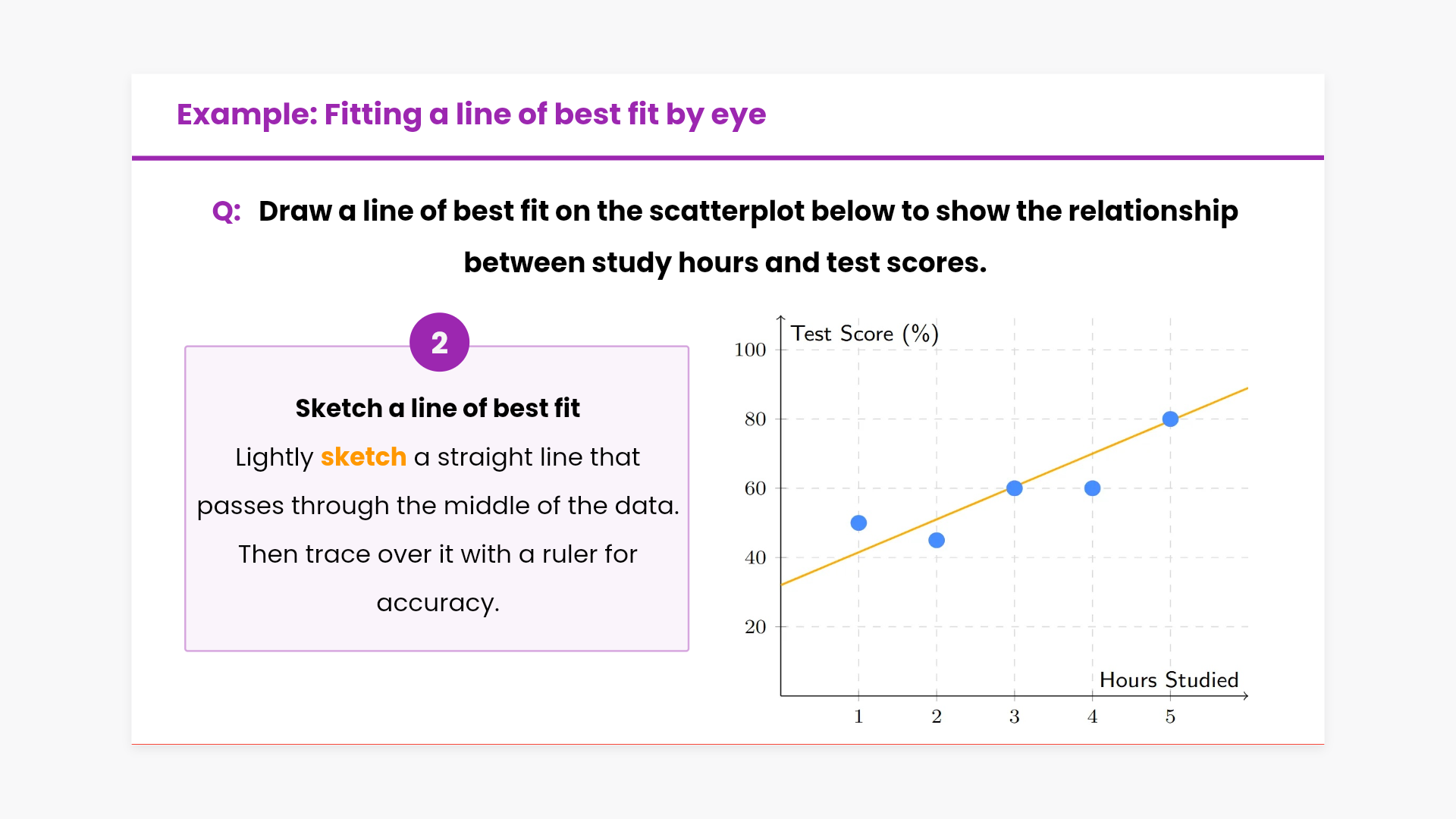Click the data point at 3 hours

(1015, 488)
